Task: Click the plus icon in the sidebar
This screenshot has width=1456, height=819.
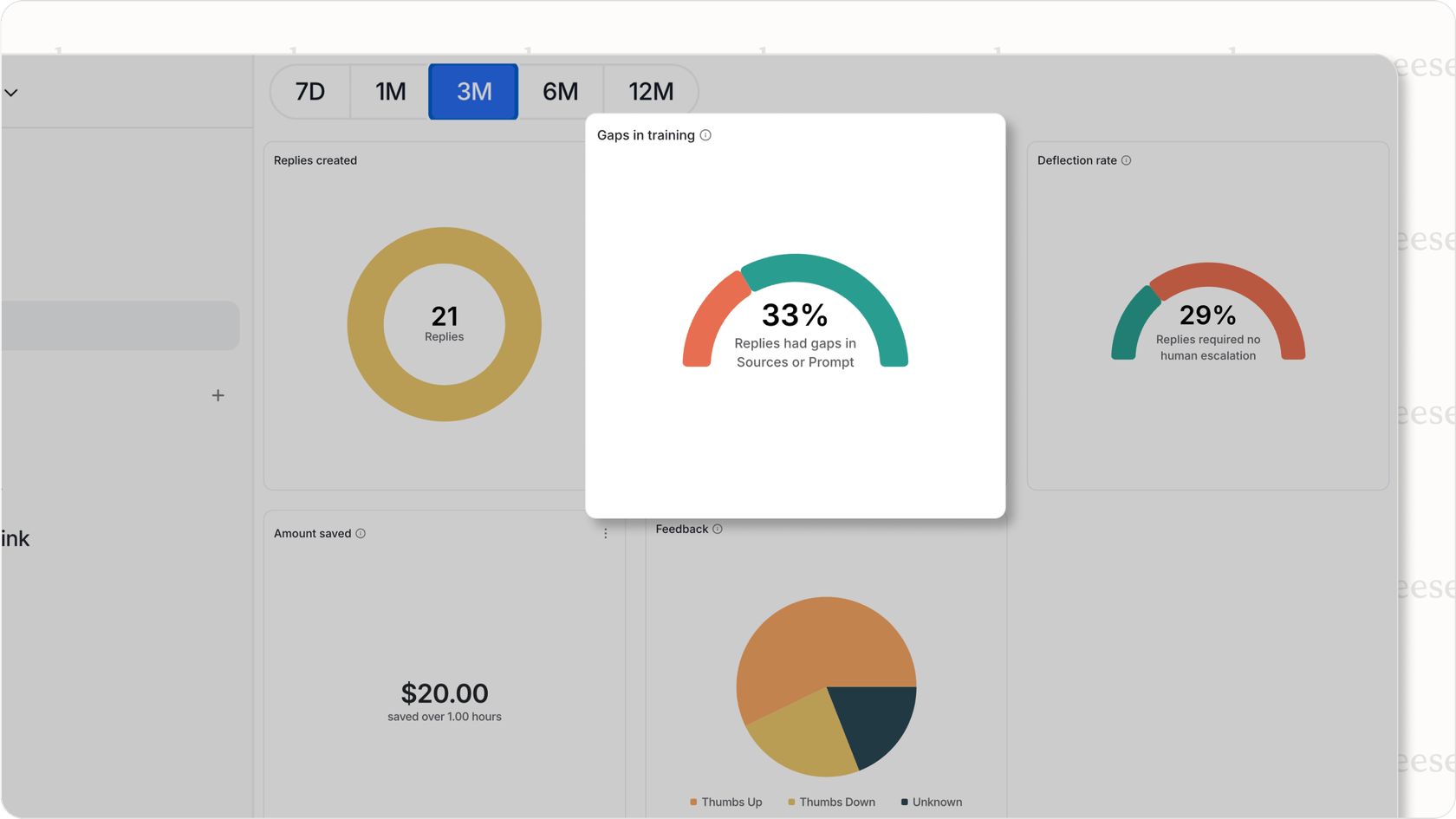Action: coord(218,395)
